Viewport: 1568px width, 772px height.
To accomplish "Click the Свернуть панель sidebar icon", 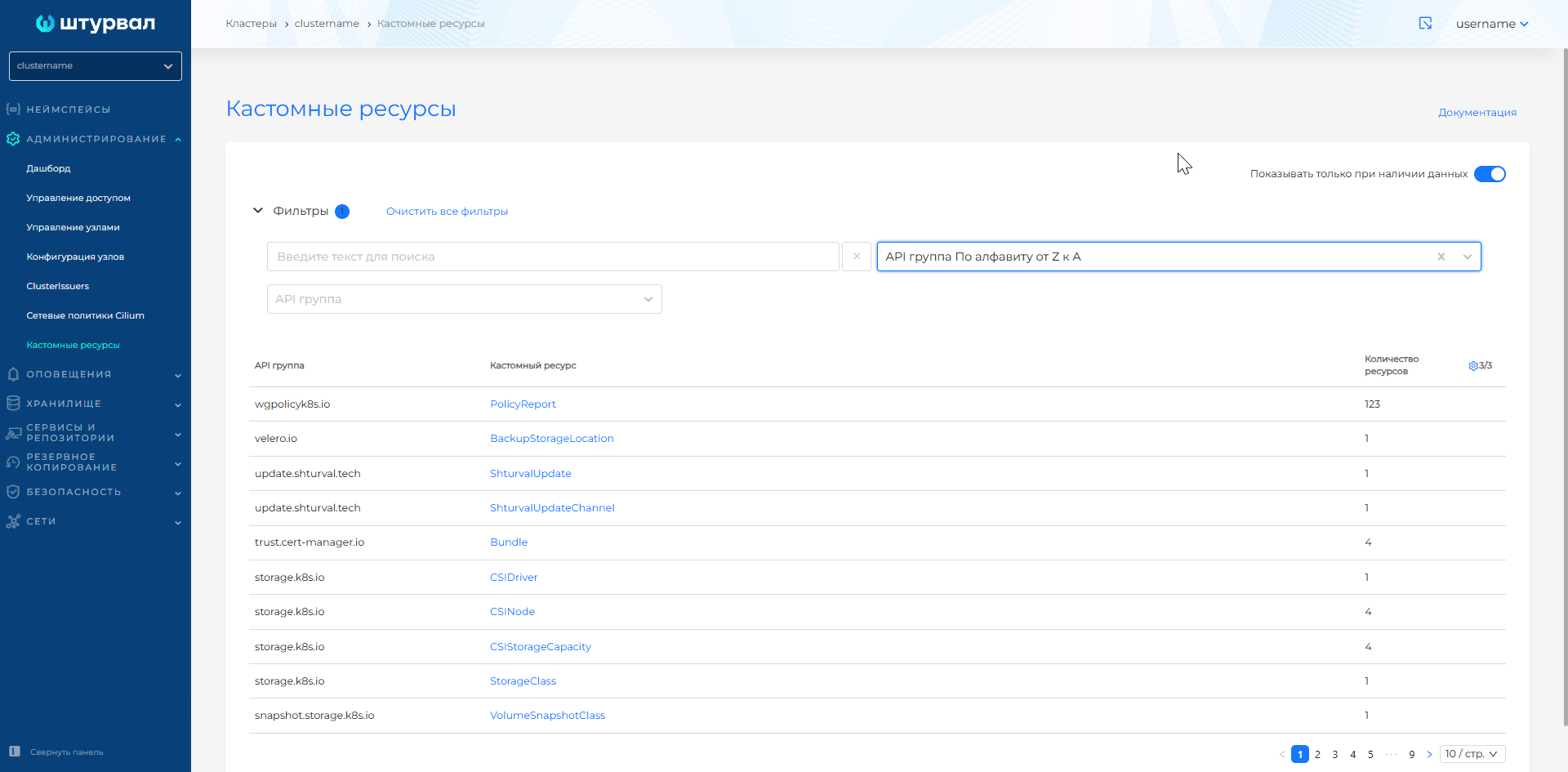I will click(14, 752).
